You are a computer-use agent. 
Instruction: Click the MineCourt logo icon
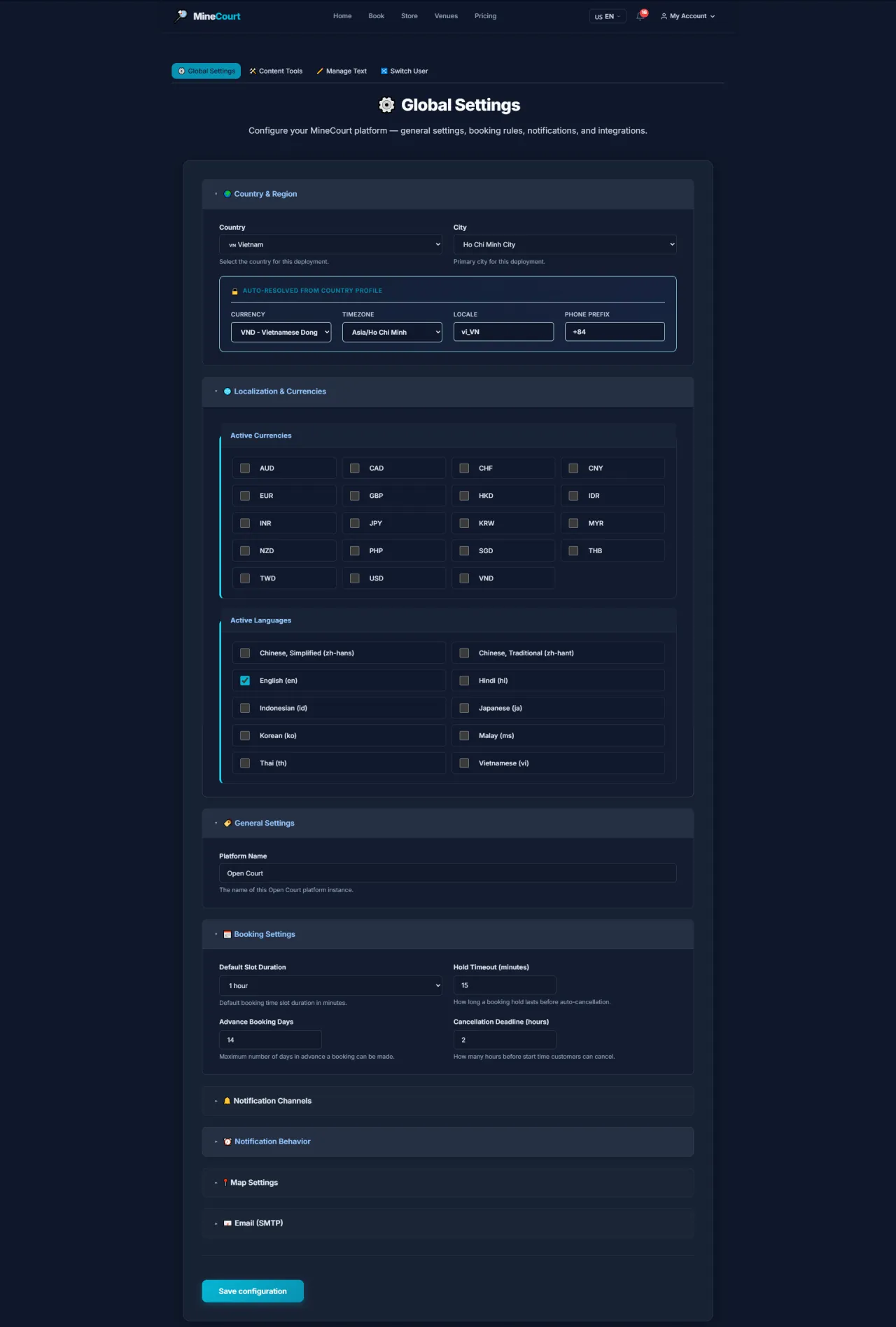point(182,15)
